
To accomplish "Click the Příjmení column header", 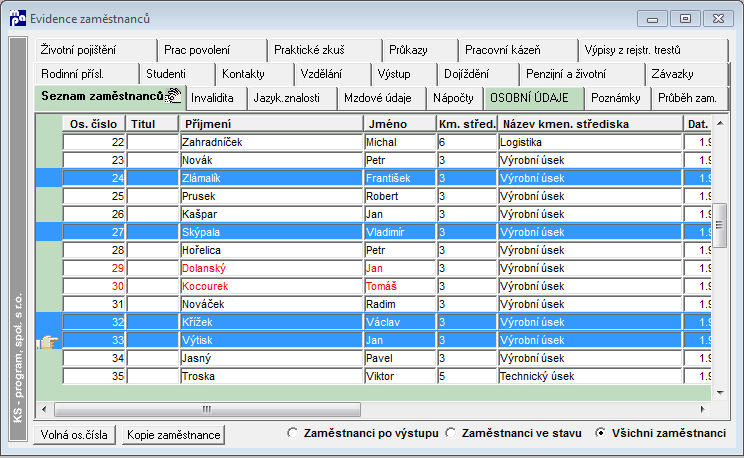I will pyautogui.click(x=271, y=124).
